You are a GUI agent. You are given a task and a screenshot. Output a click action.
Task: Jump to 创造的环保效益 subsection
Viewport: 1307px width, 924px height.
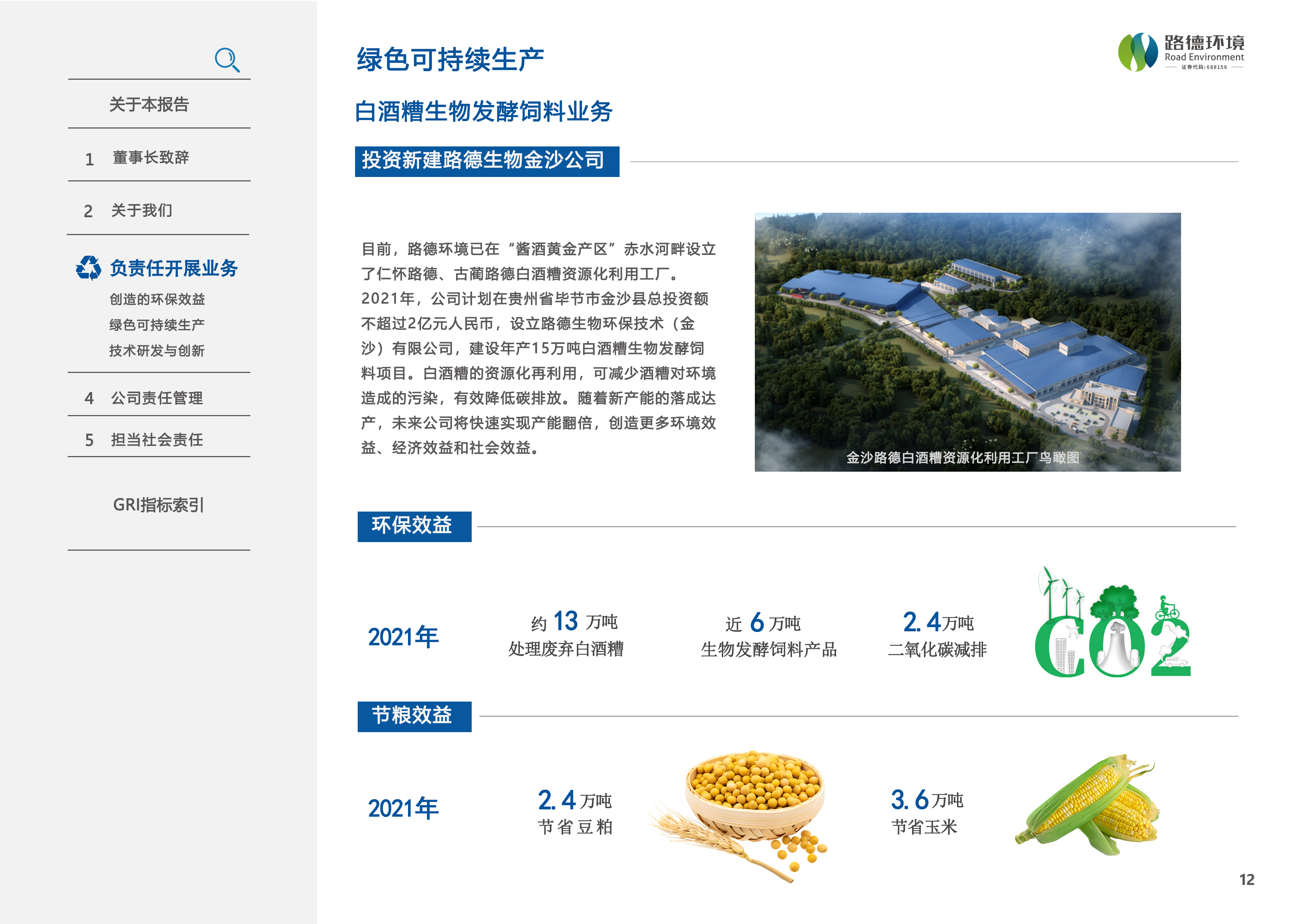pos(157,299)
